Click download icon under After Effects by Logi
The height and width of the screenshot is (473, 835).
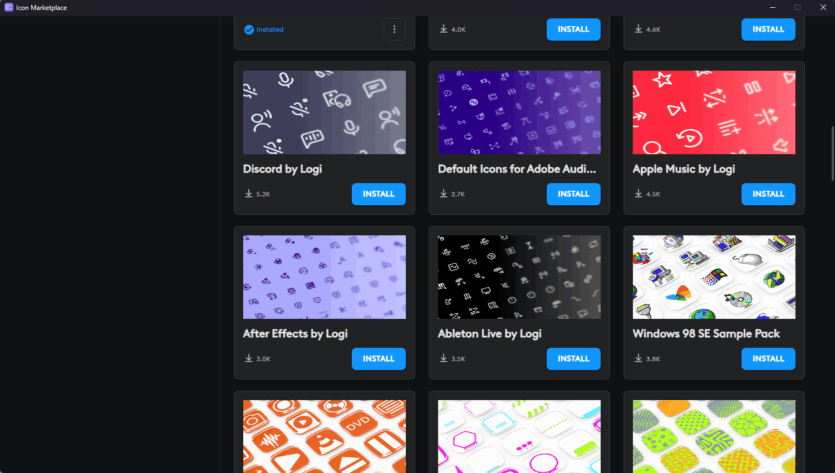[248, 359]
